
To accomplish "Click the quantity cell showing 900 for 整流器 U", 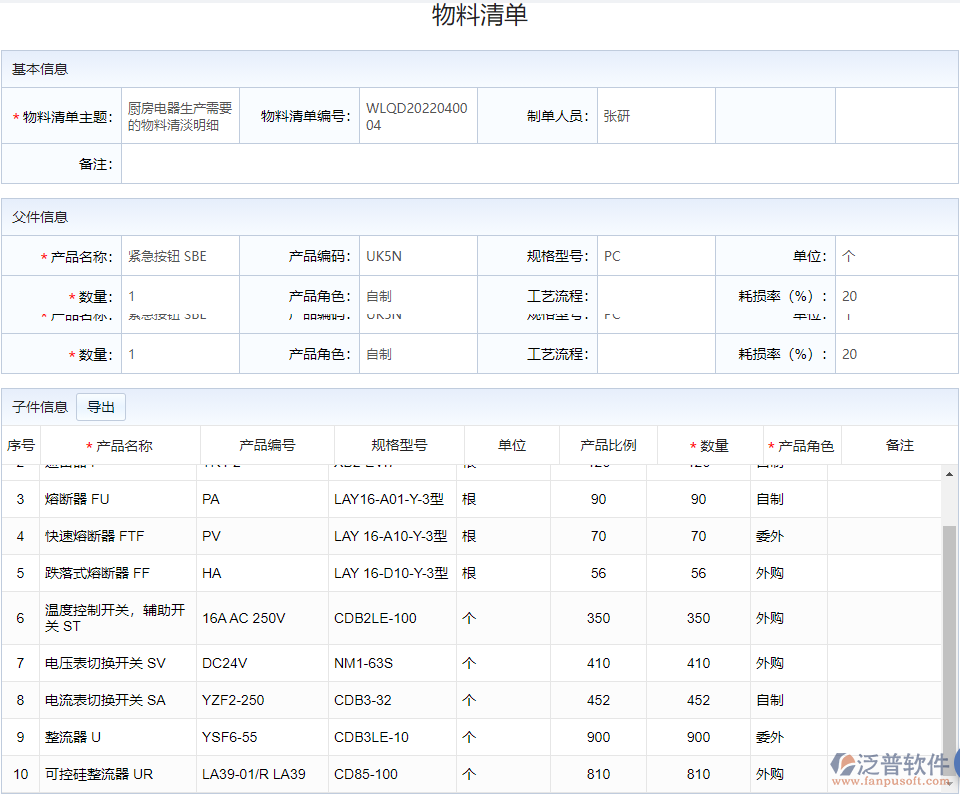I will pyautogui.click(x=697, y=737).
